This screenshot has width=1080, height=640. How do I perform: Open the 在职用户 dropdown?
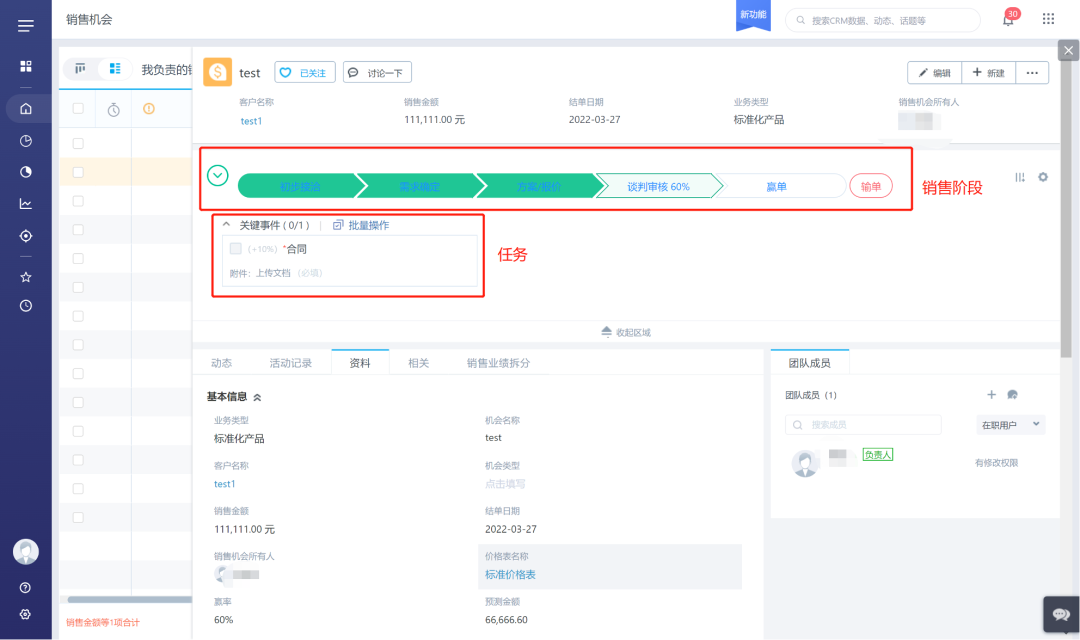[x=1010, y=425]
